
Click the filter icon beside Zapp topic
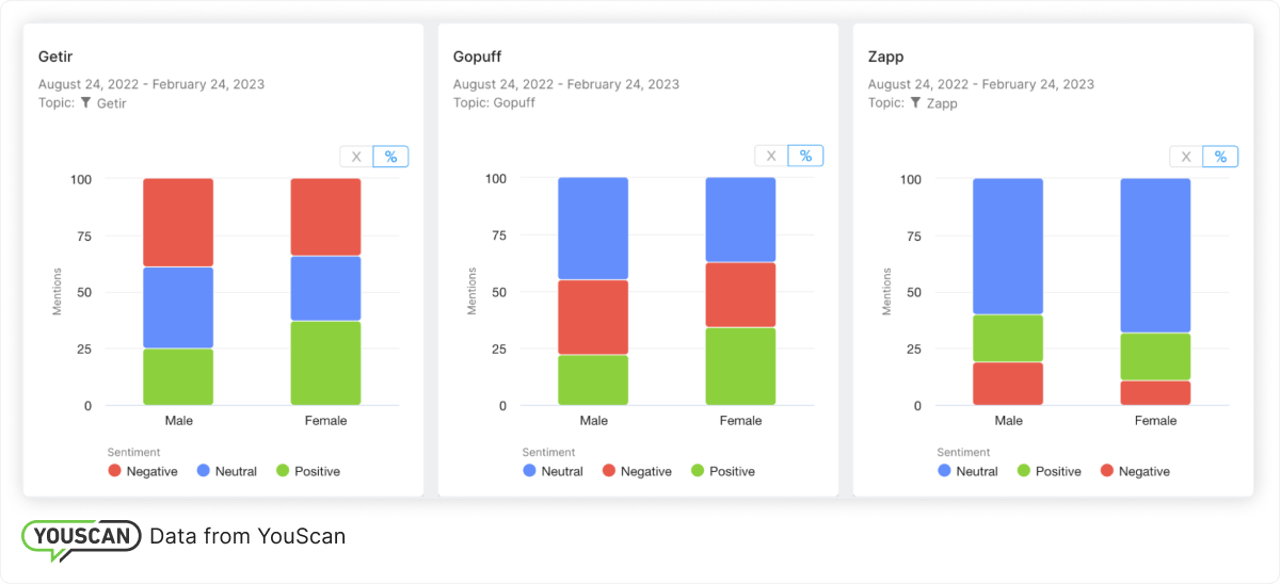pos(916,103)
